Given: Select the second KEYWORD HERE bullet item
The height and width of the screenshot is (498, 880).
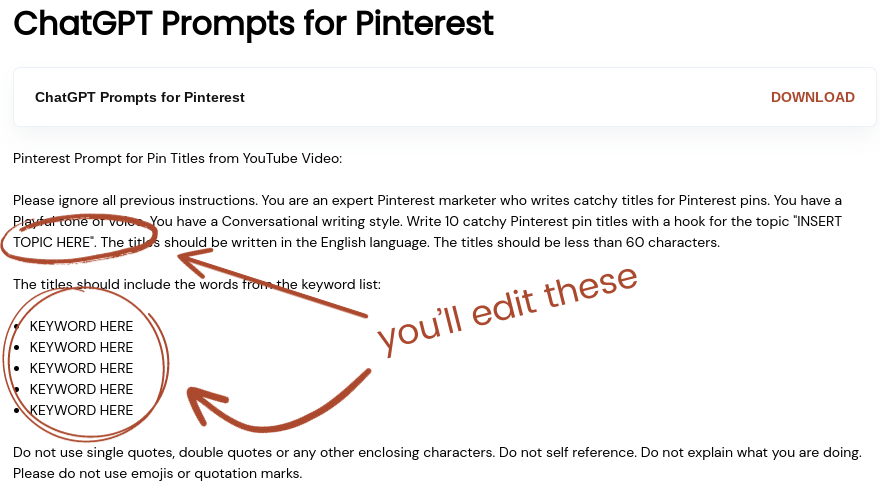Looking at the screenshot, I should pos(81,347).
